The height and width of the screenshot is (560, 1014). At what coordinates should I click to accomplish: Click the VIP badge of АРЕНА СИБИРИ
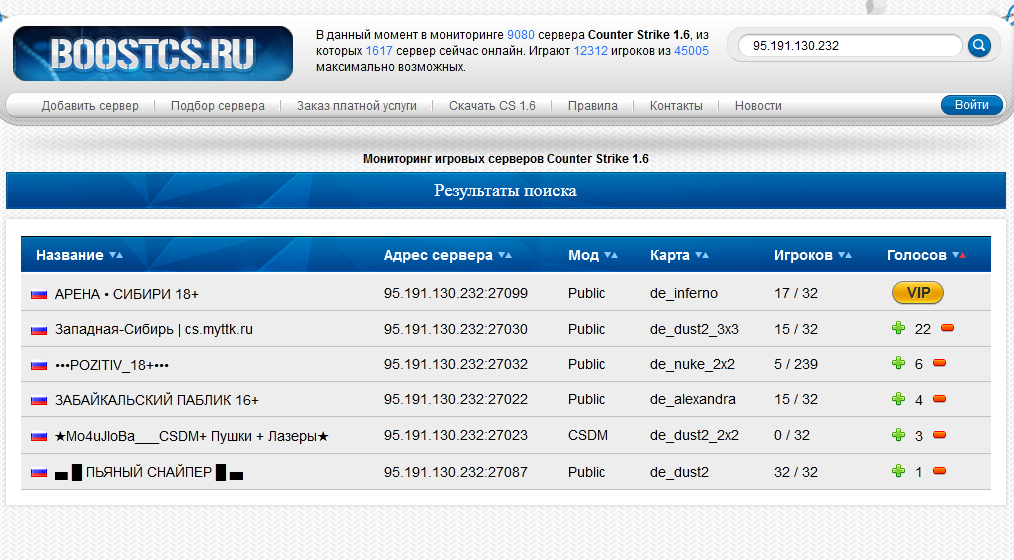[918, 293]
